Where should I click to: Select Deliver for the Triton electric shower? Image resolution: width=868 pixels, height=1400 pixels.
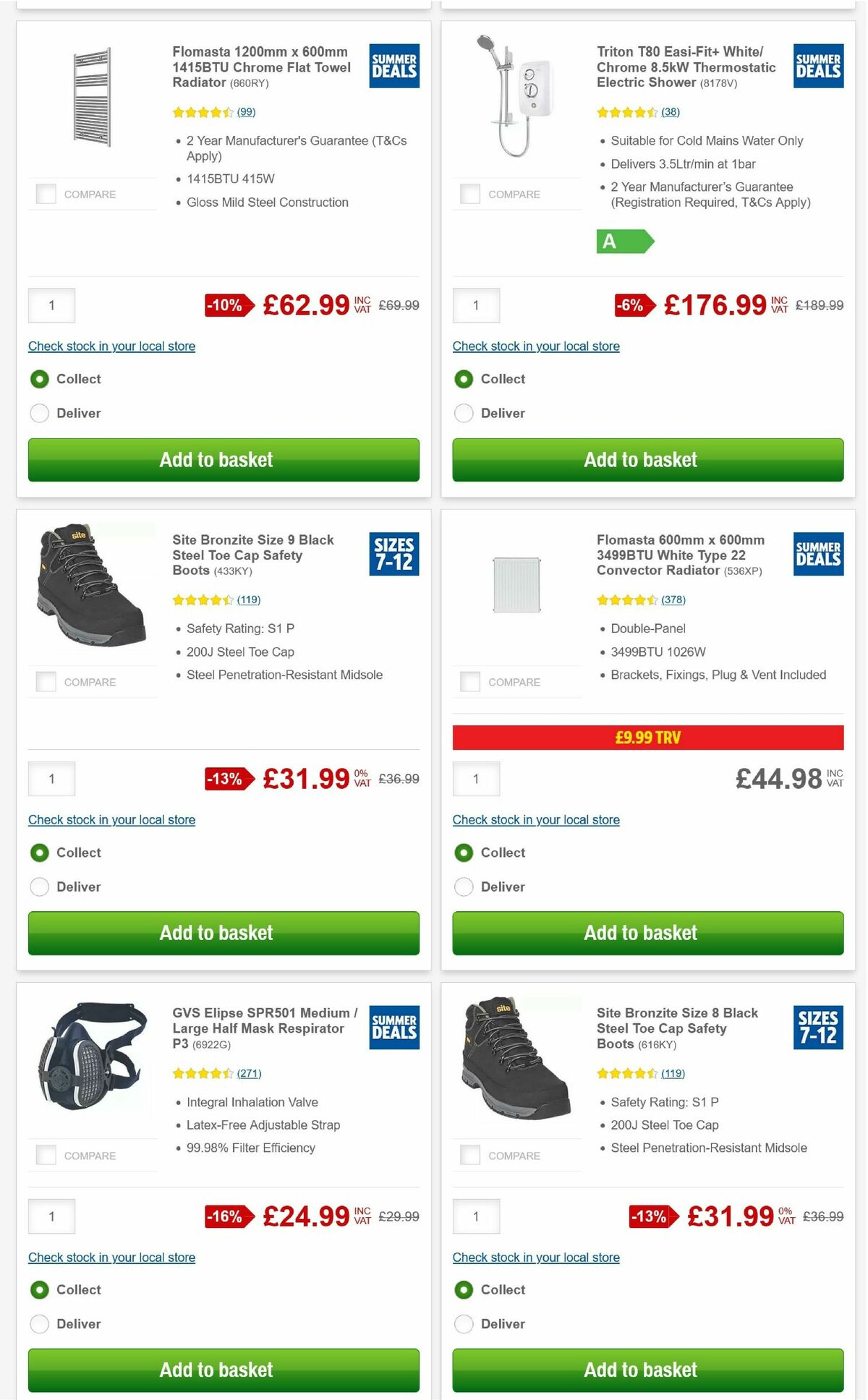[x=463, y=413]
